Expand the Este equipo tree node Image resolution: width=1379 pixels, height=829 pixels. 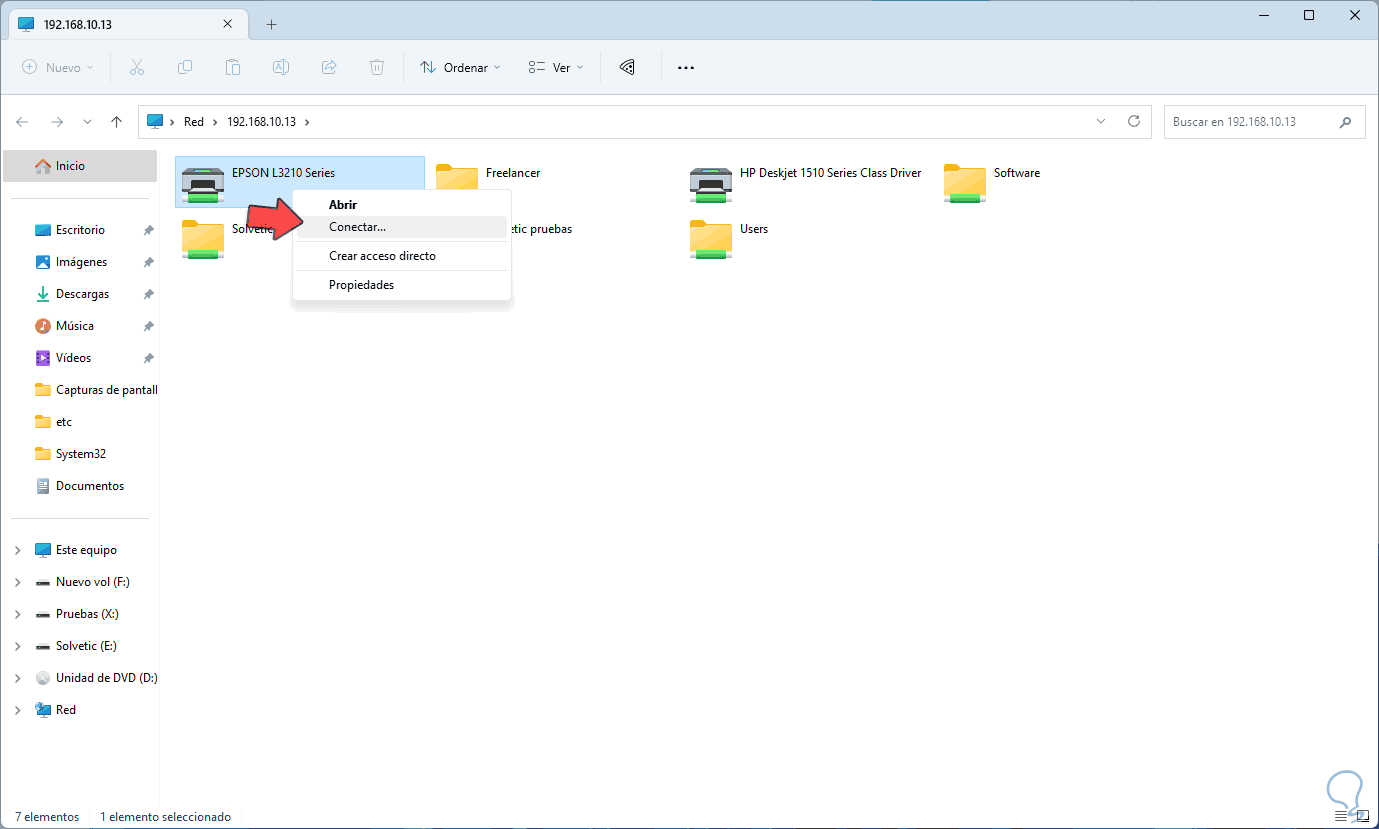click(x=18, y=550)
